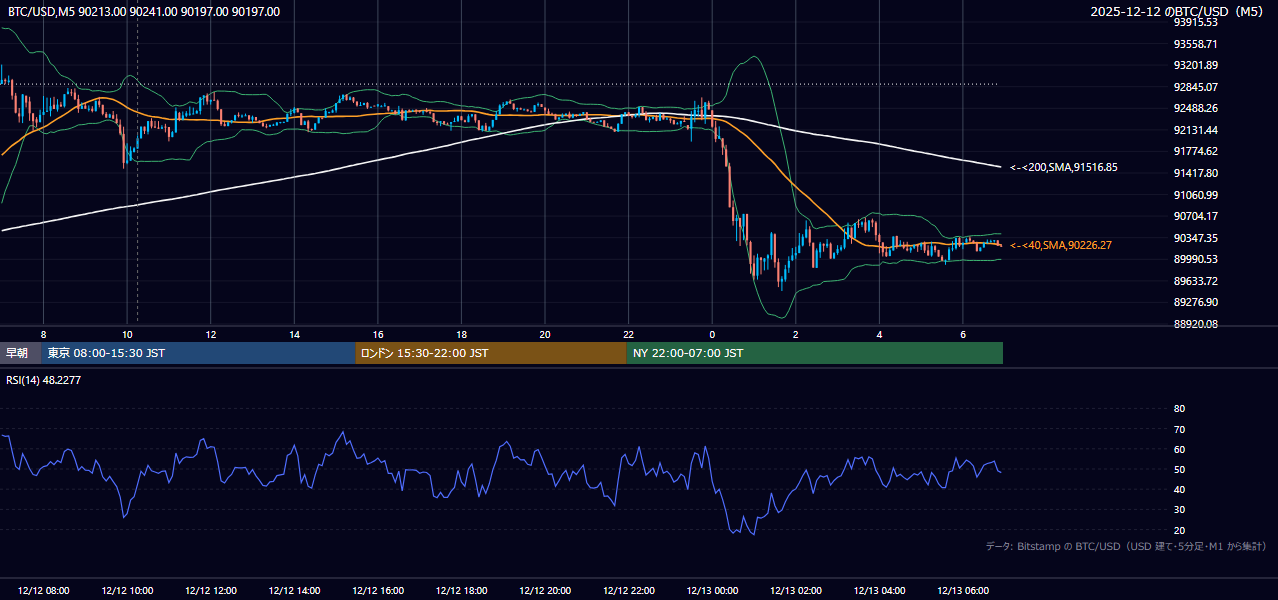Select the ロンドン 15:30-22:00 JST session bar

pos(491,353)
